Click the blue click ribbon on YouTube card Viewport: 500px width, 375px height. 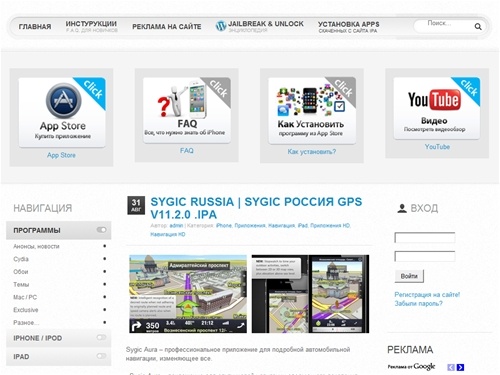pos(468,89)
